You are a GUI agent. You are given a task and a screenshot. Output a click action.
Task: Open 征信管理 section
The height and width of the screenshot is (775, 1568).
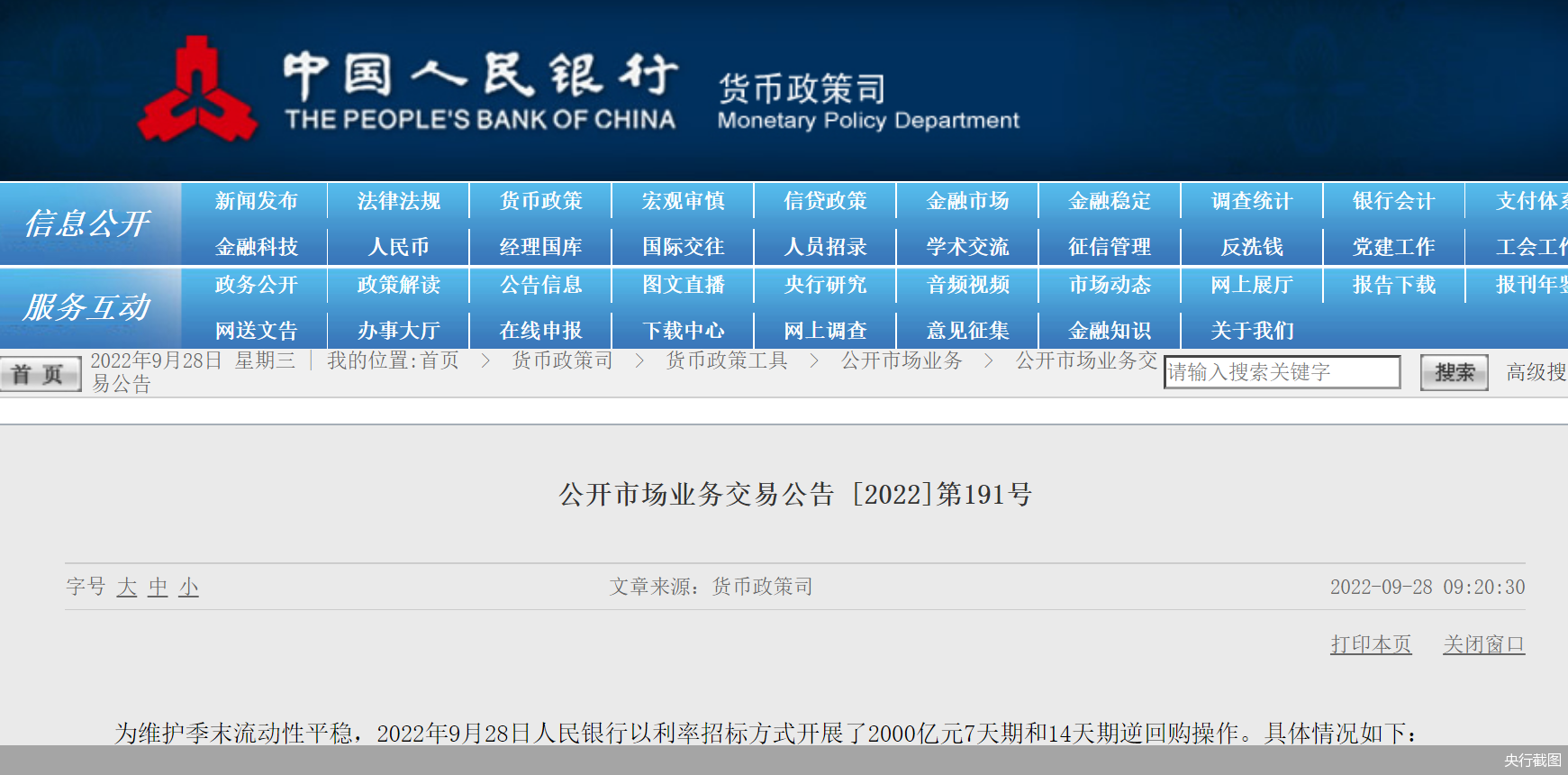coord(1110,247)
